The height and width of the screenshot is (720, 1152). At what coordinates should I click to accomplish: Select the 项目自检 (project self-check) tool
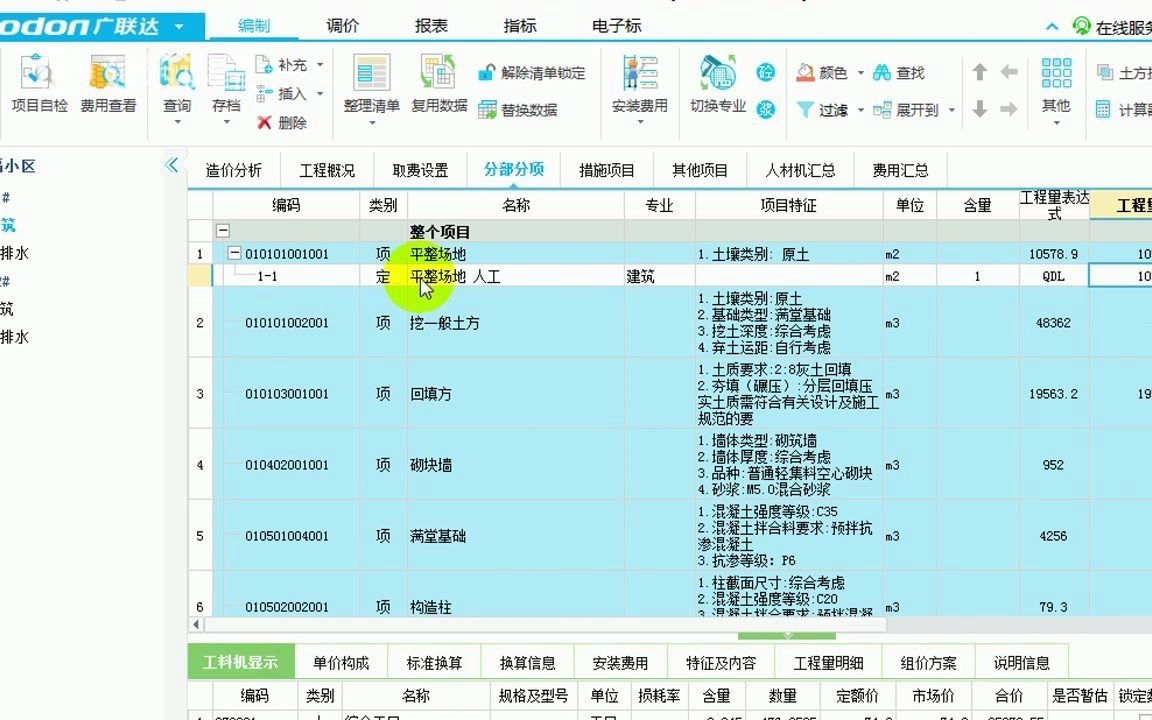pyautogui.click(x=37, y=86)
